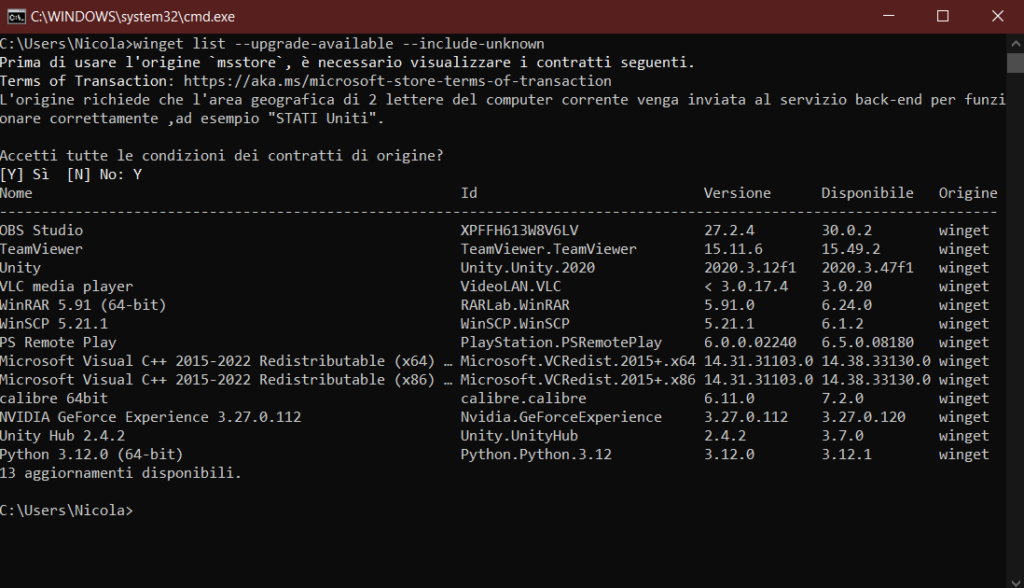This screenshot has height=588, width=1024.
Task: Click the Microsoft.VCRedist.2015+.x64 Id
Action: click(x=578, y=361)
